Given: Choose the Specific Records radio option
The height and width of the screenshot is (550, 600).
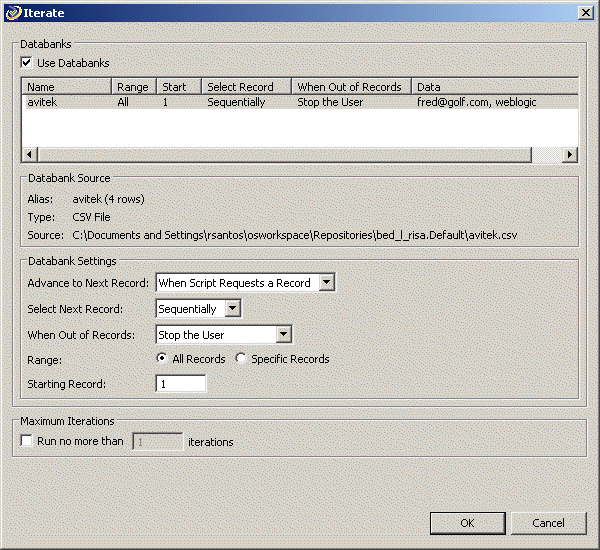Looking at the screenshot, I should pos(241,358).
